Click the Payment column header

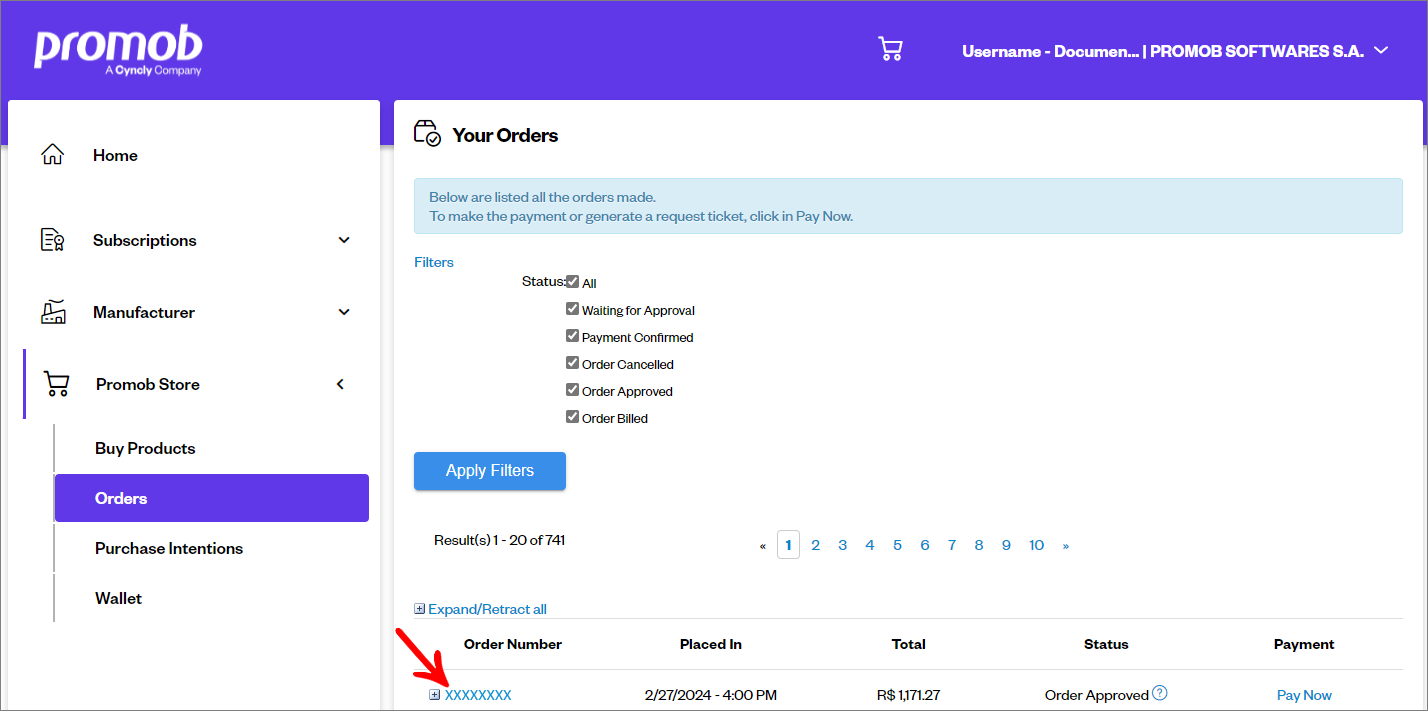click(1304, 644)
